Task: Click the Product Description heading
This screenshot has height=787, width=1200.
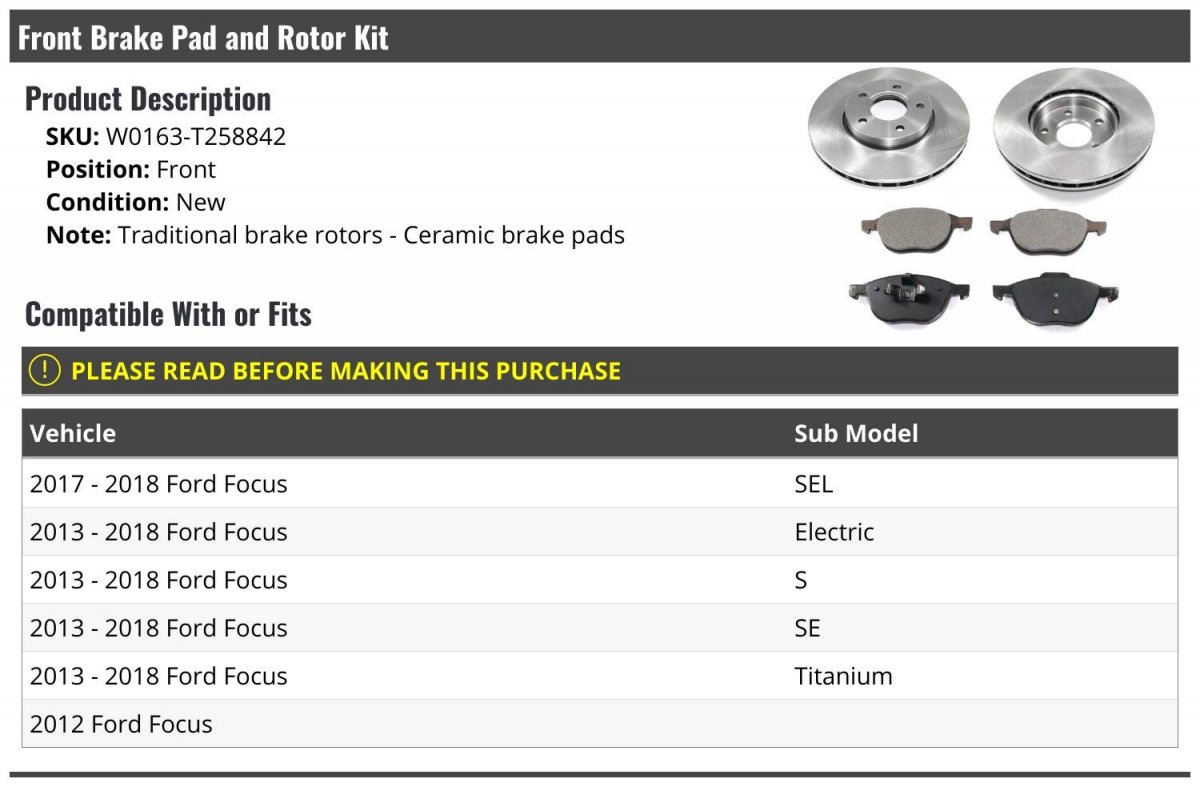Action: pos(148,99)
